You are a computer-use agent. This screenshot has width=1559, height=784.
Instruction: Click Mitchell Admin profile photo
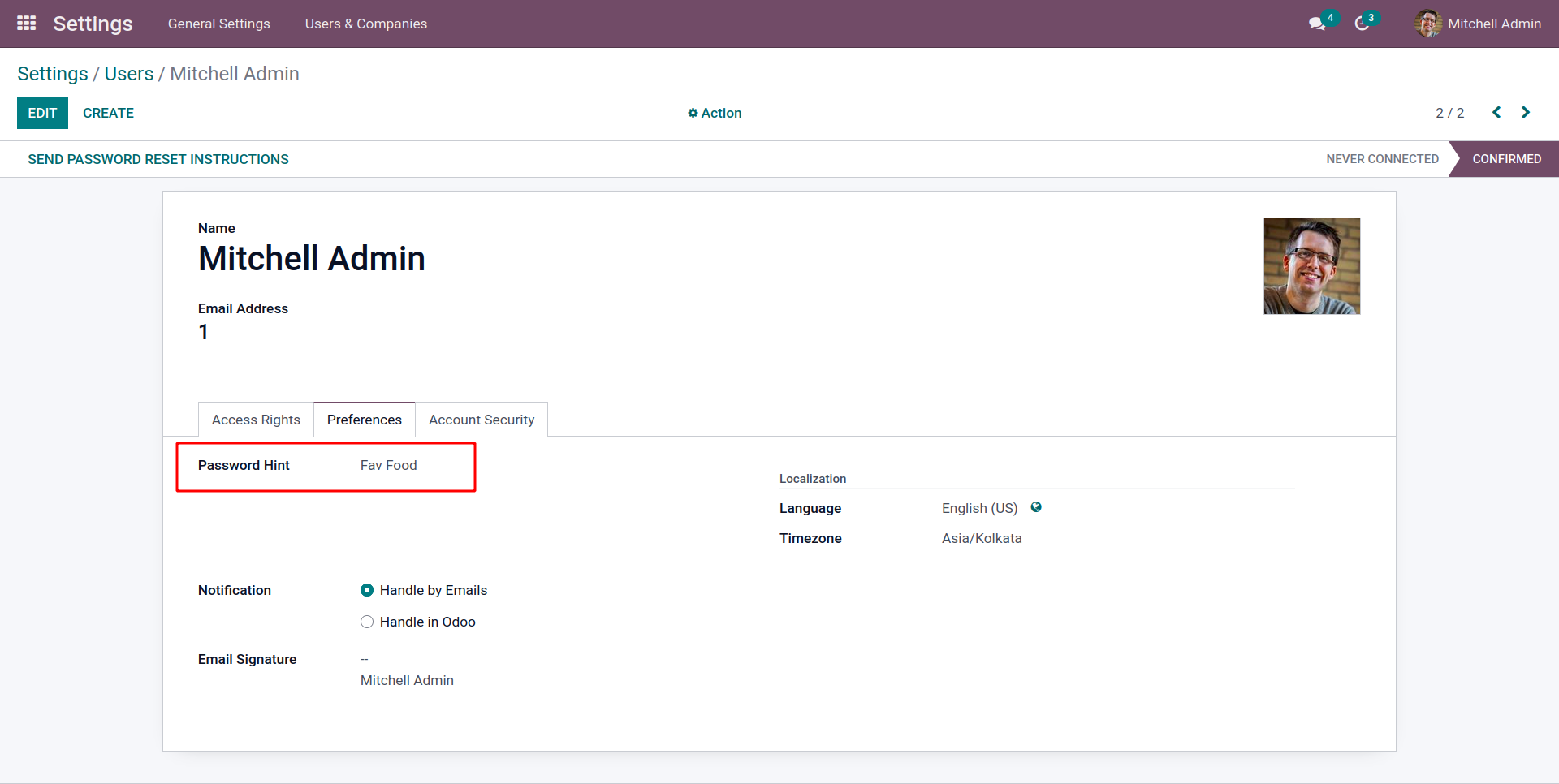coord(1311,266)
